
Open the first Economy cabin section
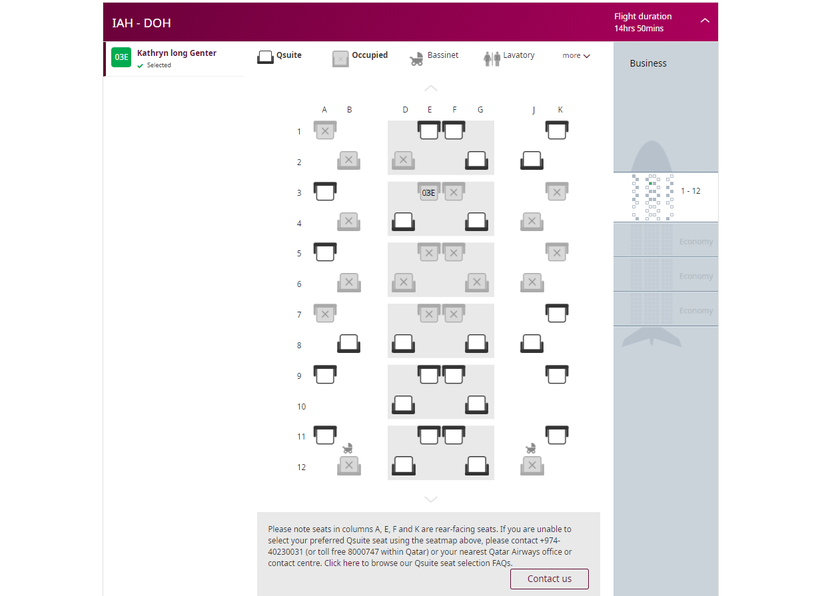click(665, 240)
